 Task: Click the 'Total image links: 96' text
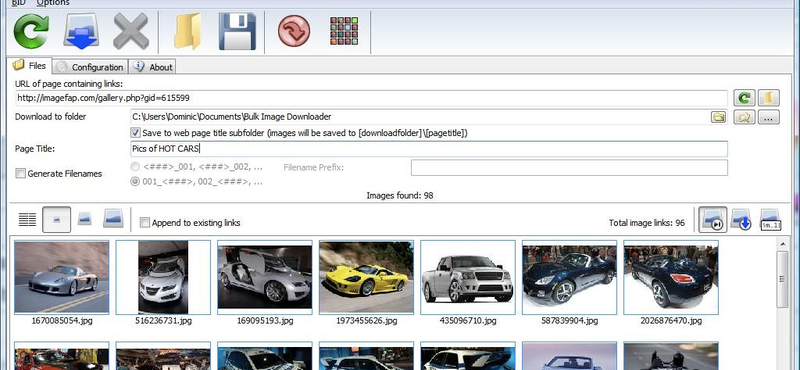point(647,223)
